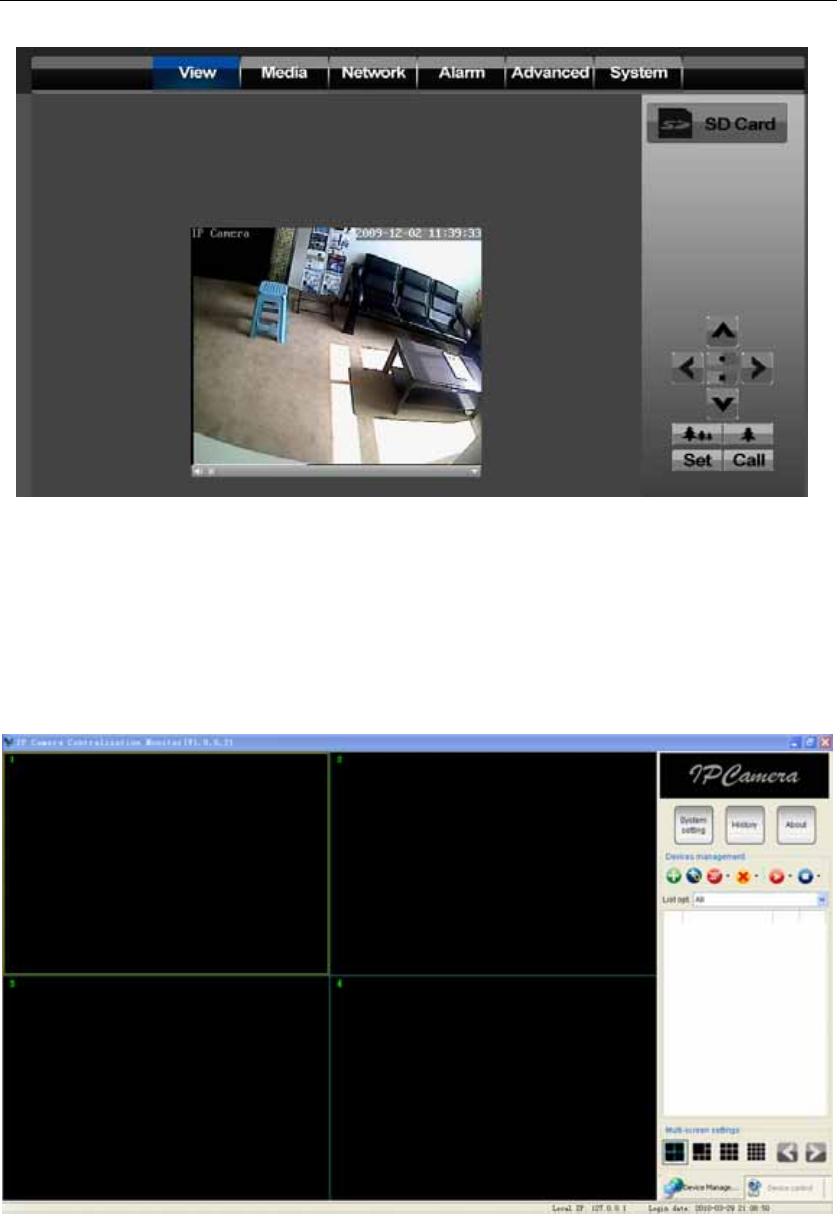Viewport: 837px width, 1214px height.
Task: Pan the camera left with PTZ arrow
Action: tap(688, 369)
